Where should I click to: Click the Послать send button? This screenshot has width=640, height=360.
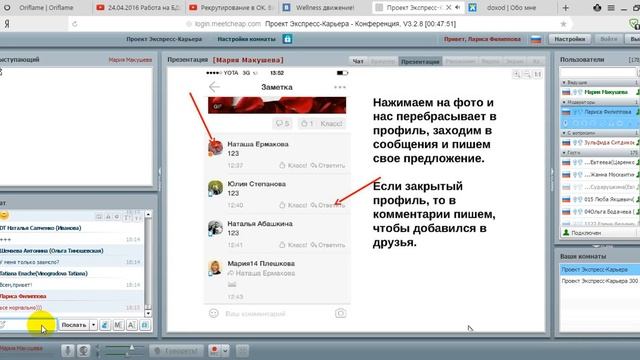click(x=74, y=325)
